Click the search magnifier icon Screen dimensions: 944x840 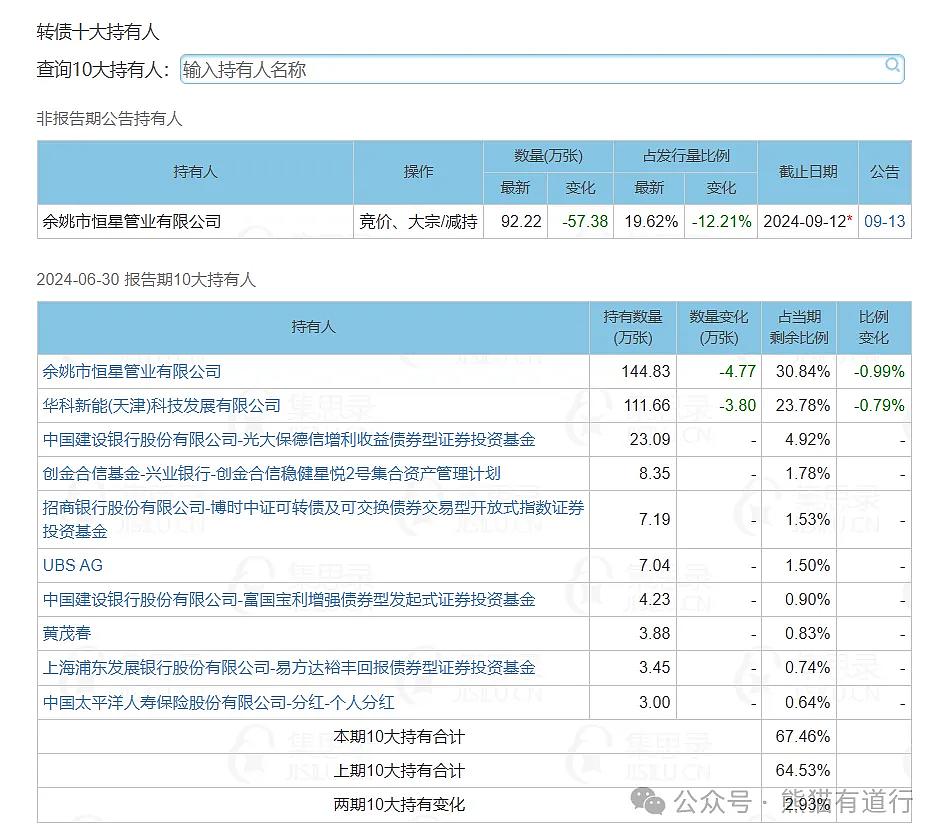(x=892, y=66)
